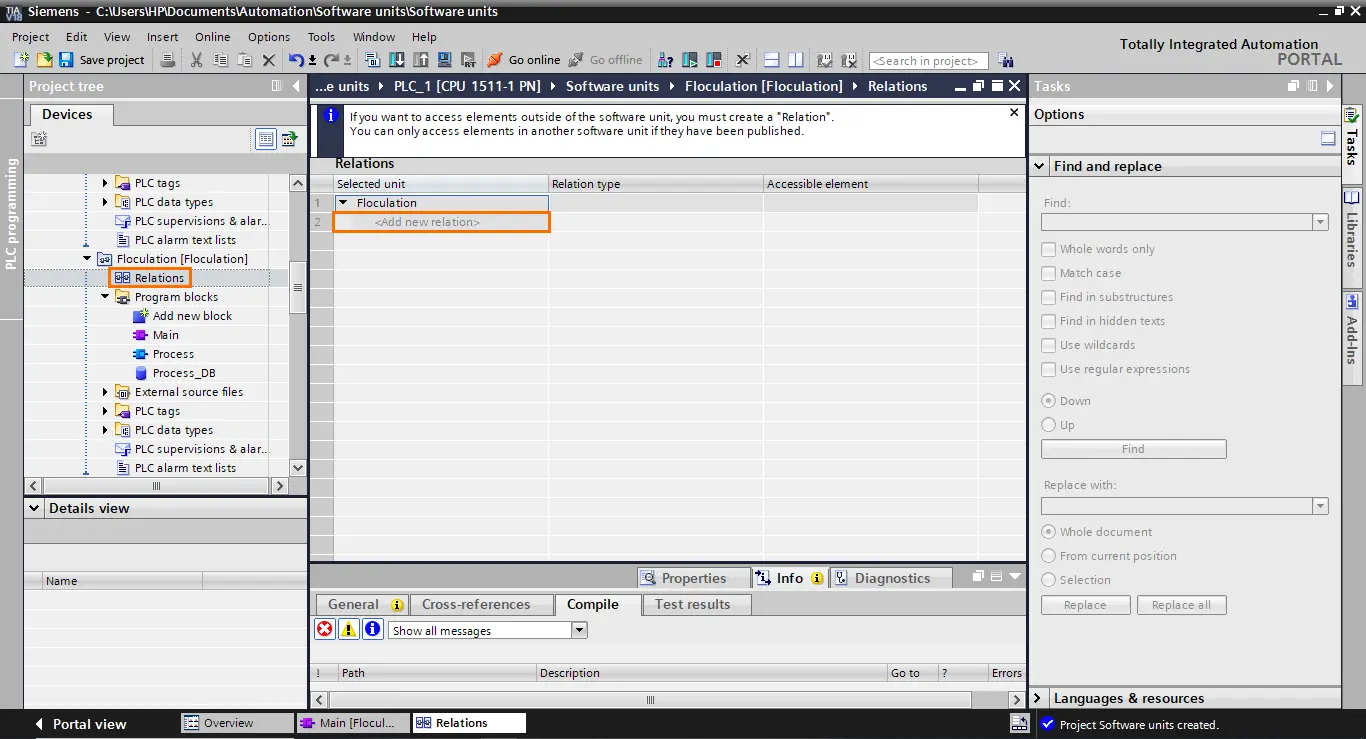This screenshot has width=1366, height=739.
Task: Open the Show all messages dropdown
Action: pyautogui.click(x=579, y=630)
